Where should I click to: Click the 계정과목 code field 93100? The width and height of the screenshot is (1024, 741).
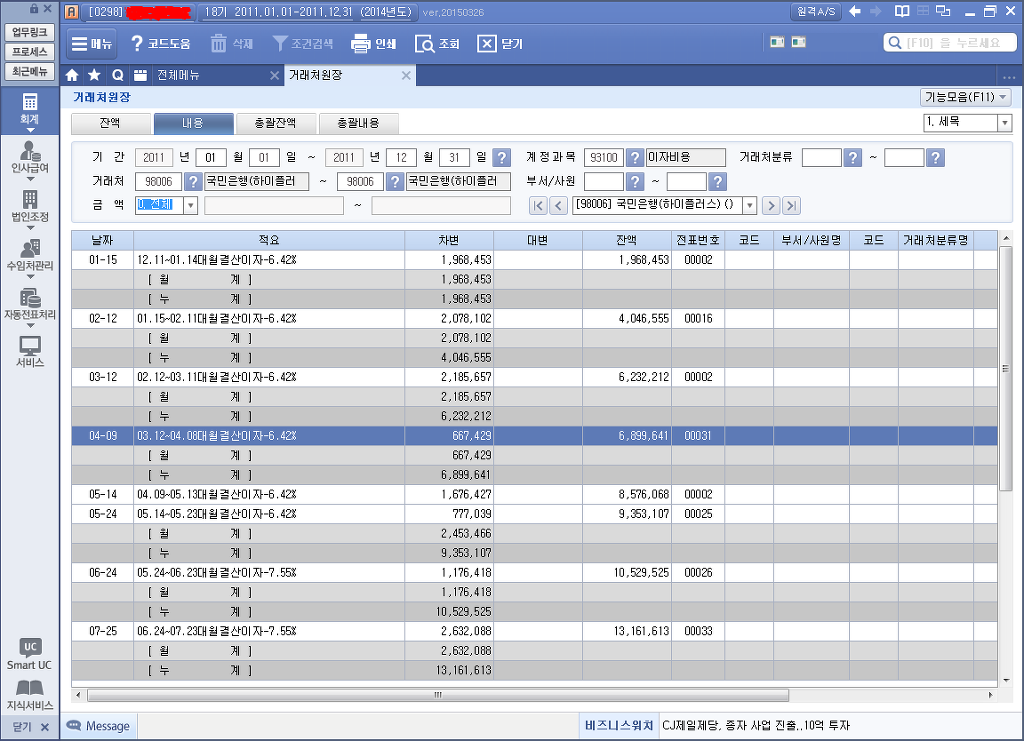(603, 157)
